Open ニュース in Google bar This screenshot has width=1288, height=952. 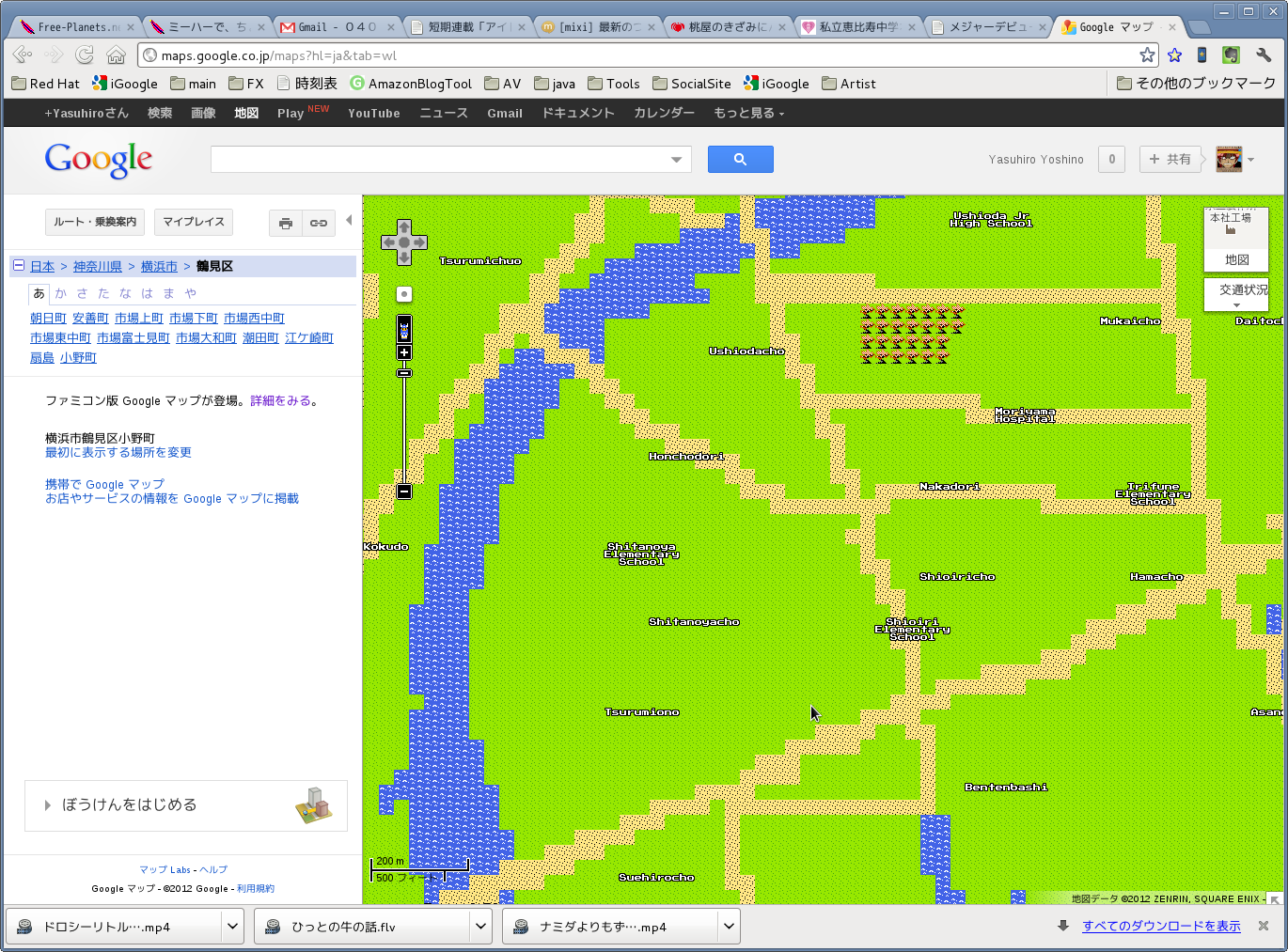pyautogui.click(x=444, y=113)
